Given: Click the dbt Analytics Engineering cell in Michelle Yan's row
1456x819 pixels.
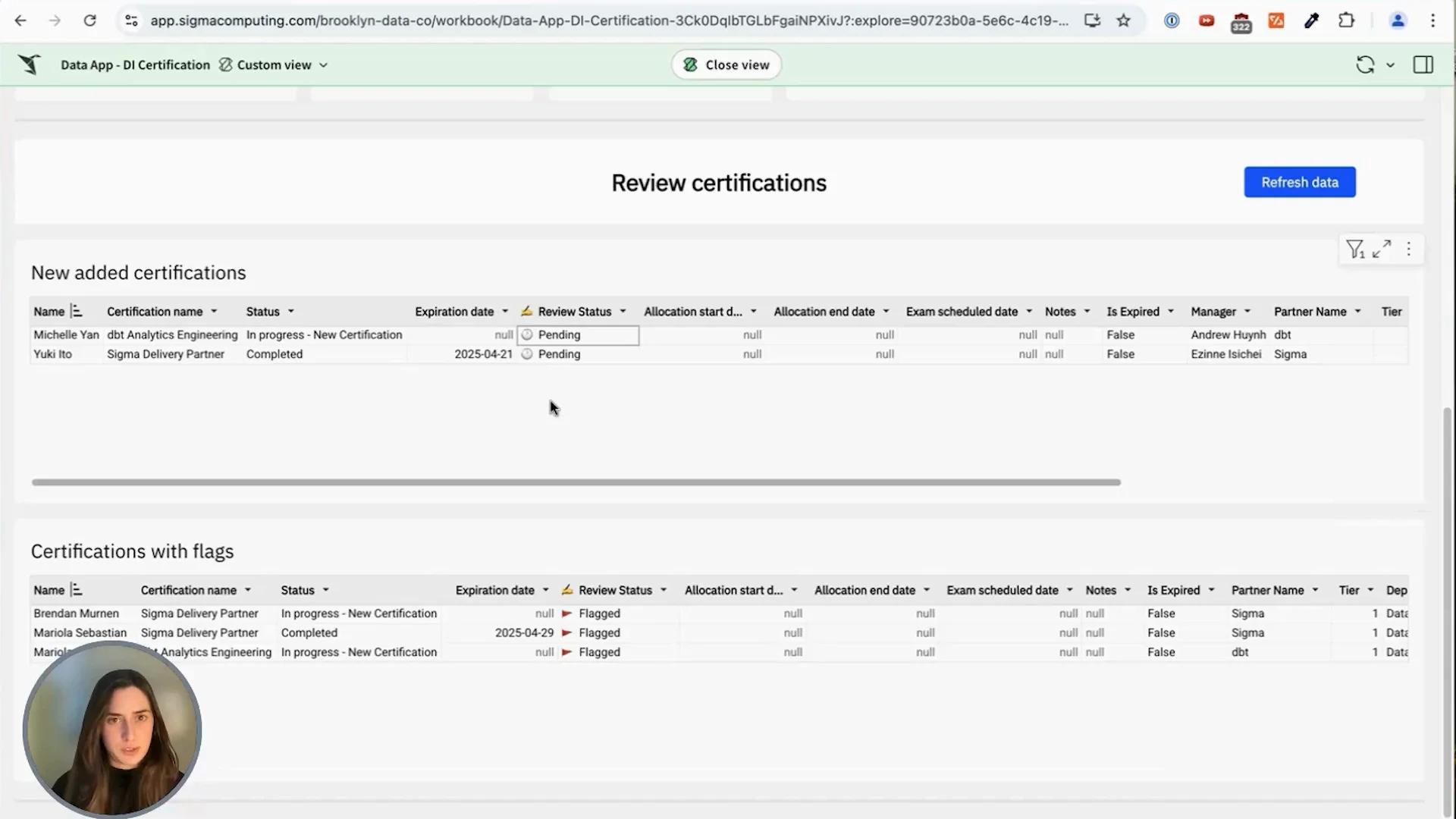Looking at the screenshot, I should 172,334.
